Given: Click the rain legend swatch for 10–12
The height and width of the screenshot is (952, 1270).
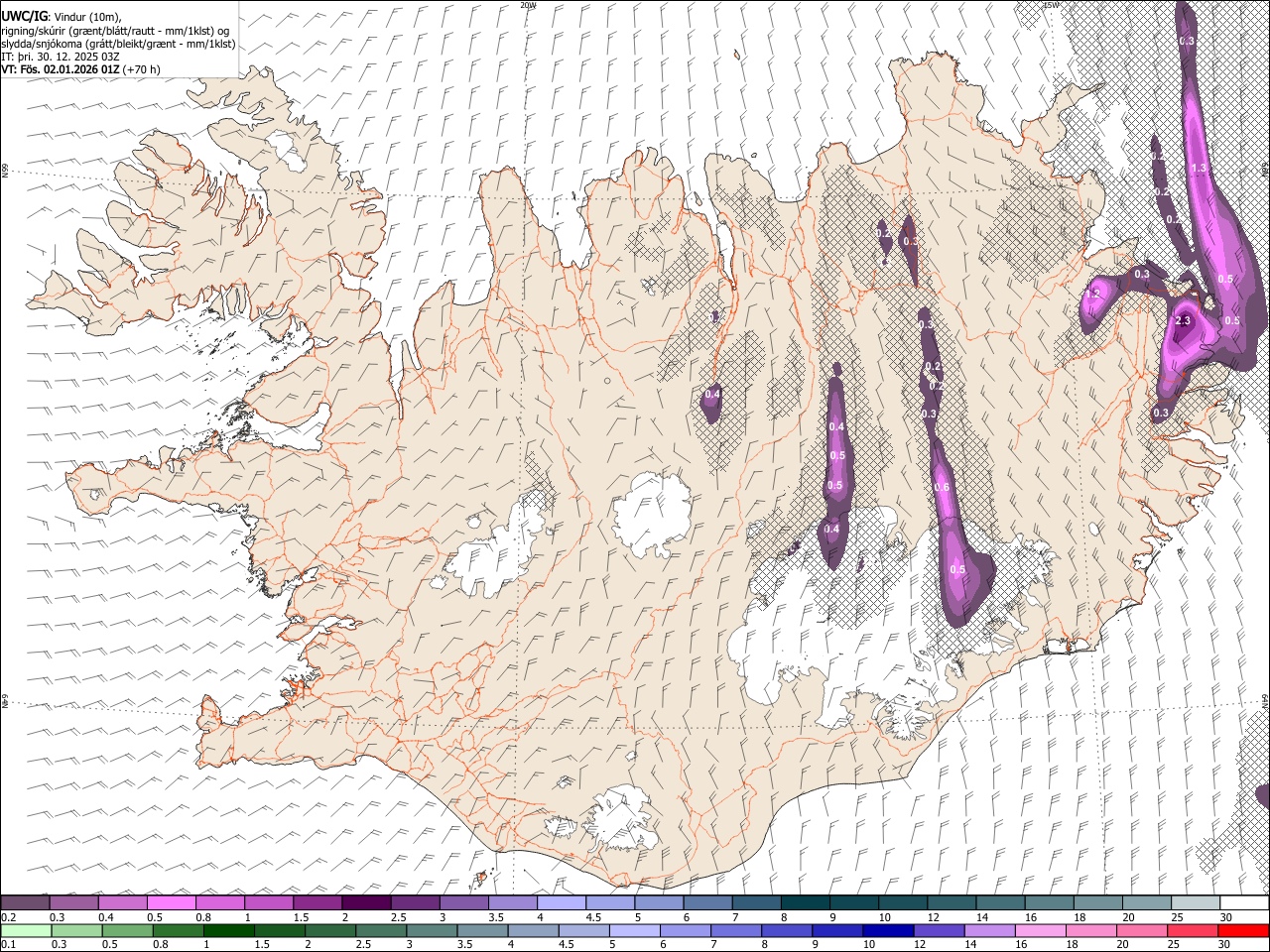Looking at the screenshot, I should (888, 931).
